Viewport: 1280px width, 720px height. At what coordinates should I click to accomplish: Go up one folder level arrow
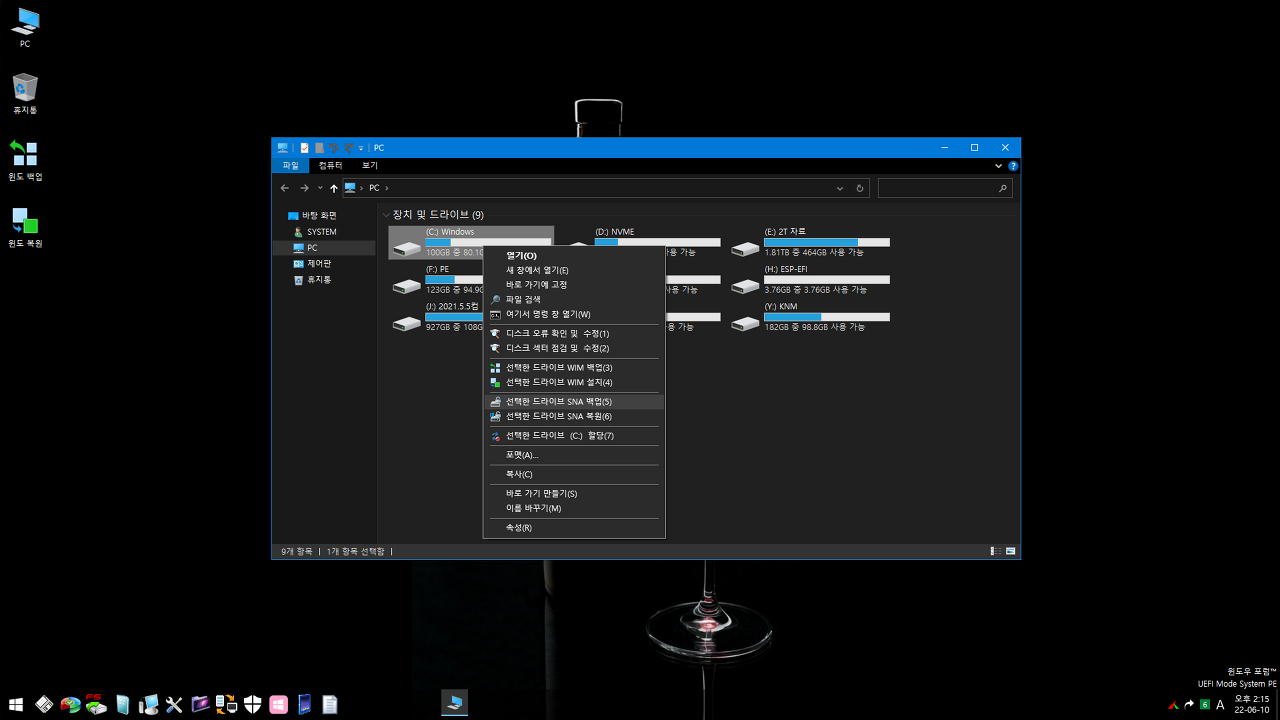coord(334,188)
